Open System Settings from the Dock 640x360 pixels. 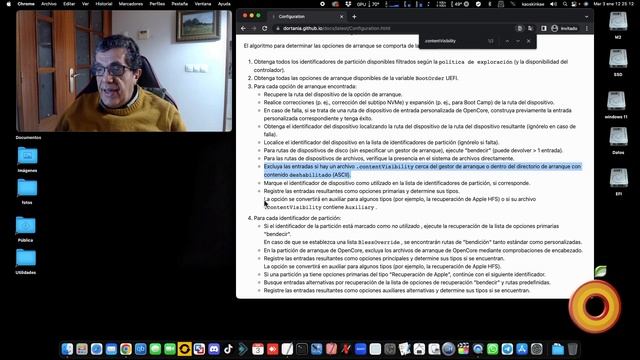pos(537,349)
